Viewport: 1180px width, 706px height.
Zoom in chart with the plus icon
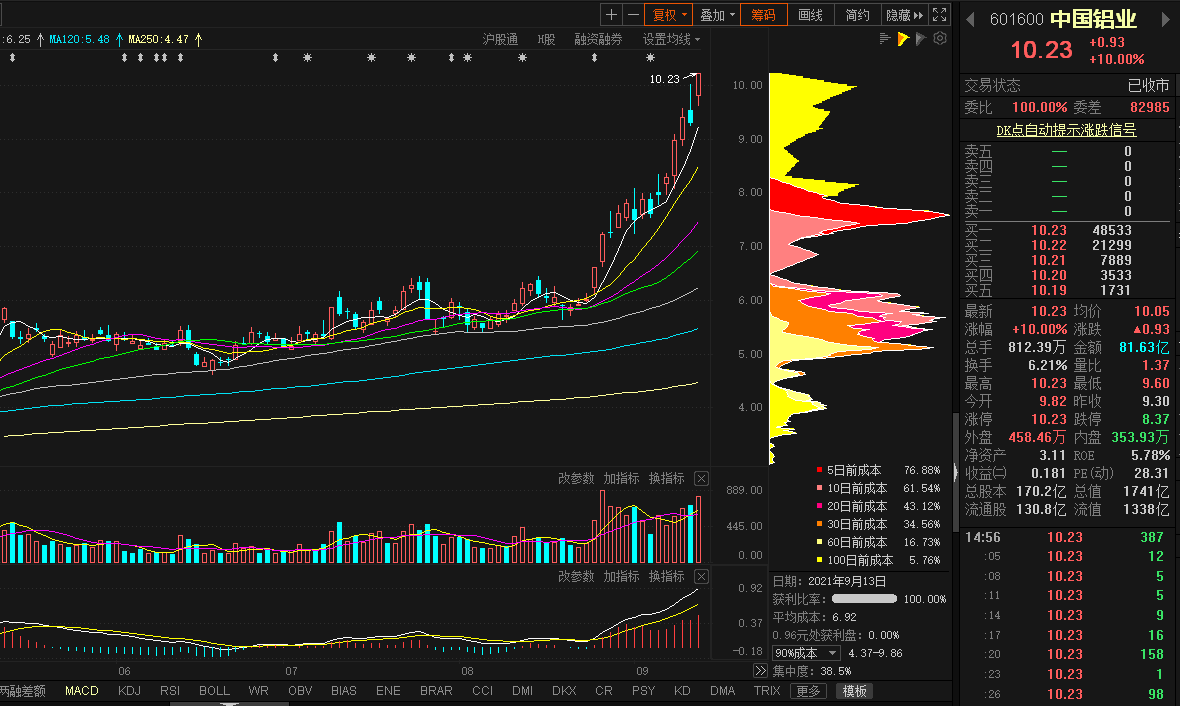point(611,14)
